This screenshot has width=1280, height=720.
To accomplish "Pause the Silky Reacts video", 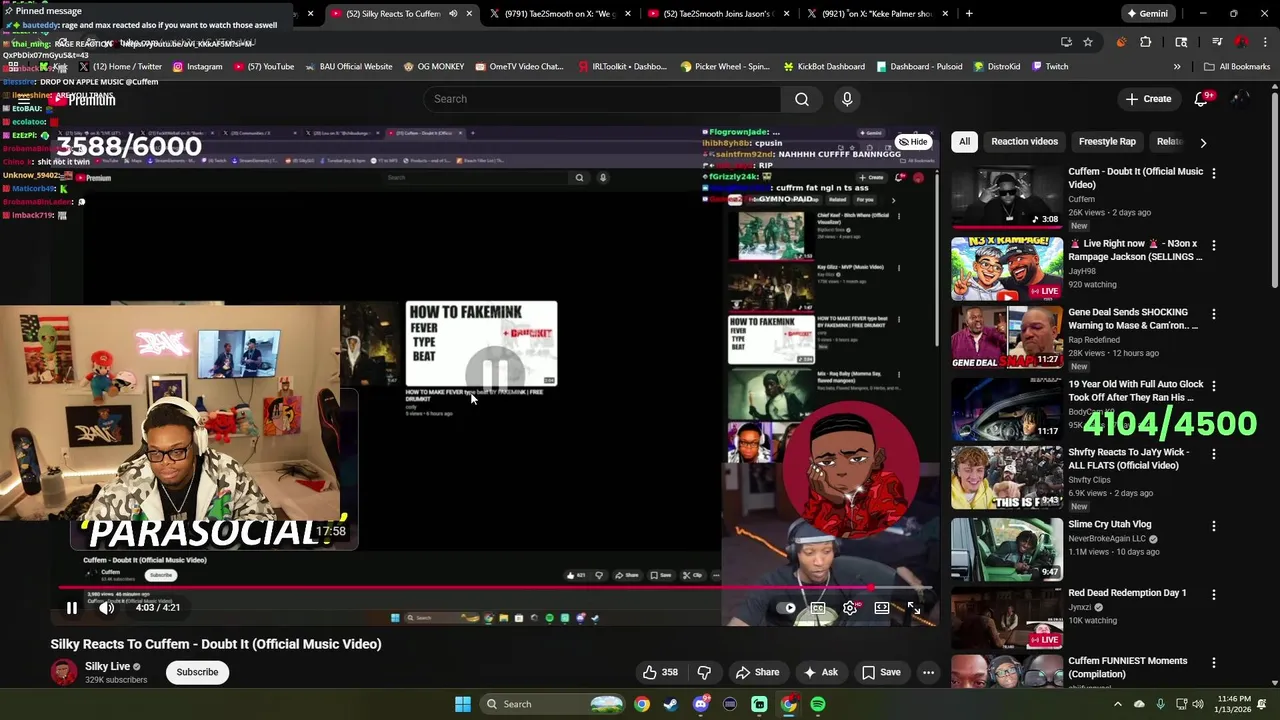I will (x=72, y=608).
